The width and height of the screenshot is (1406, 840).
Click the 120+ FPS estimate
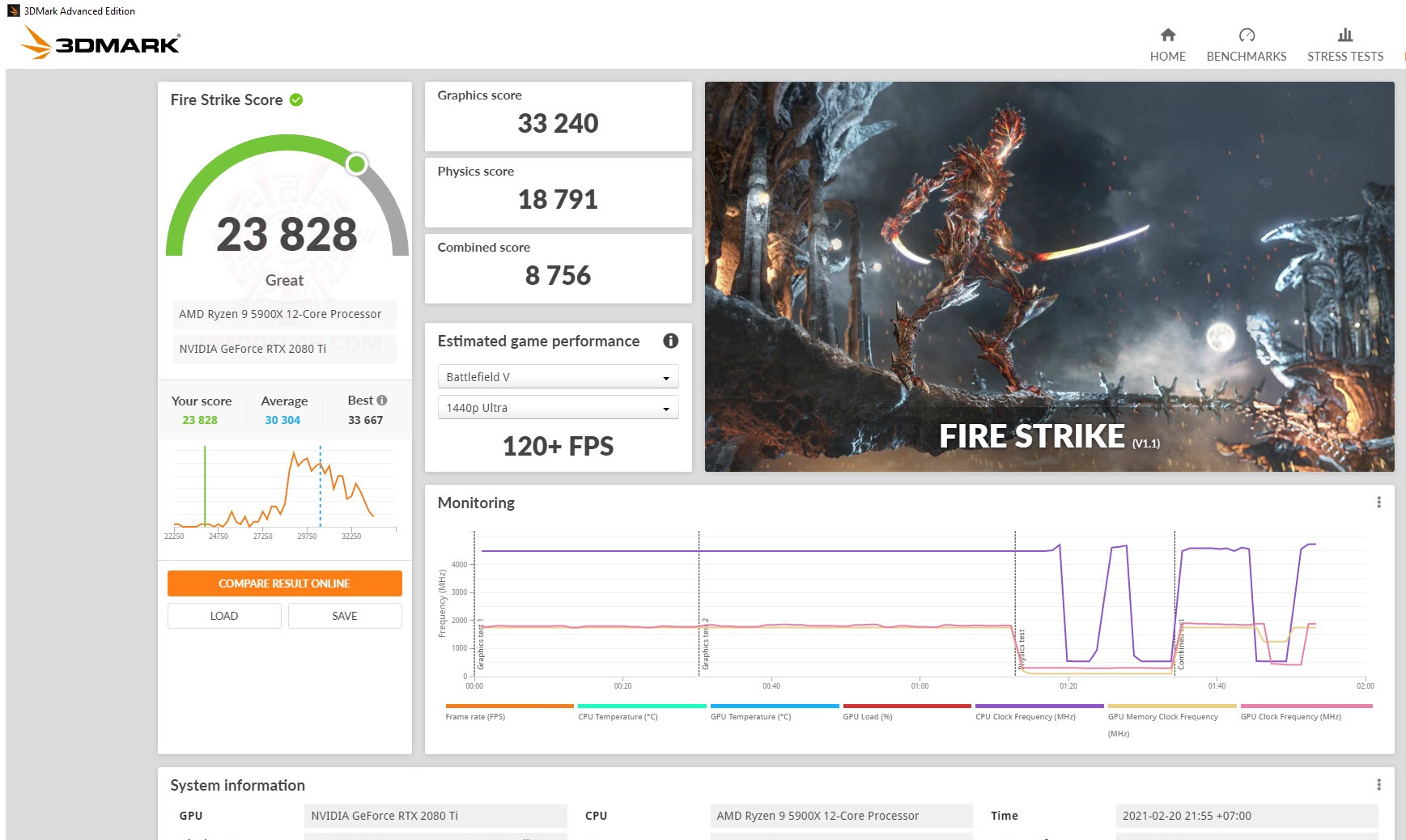(558, 446)
